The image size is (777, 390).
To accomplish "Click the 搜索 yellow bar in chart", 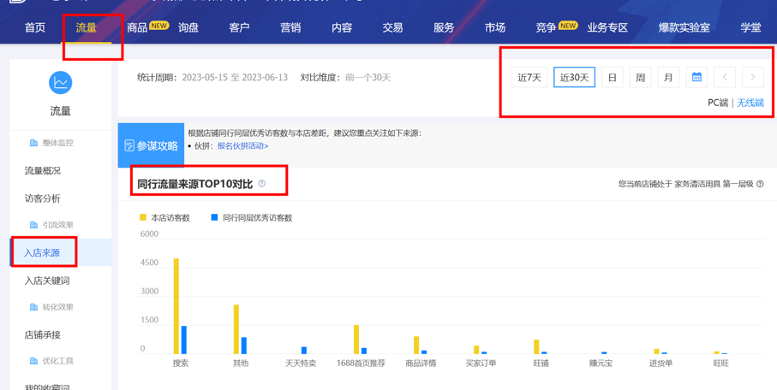I will 176,306.
